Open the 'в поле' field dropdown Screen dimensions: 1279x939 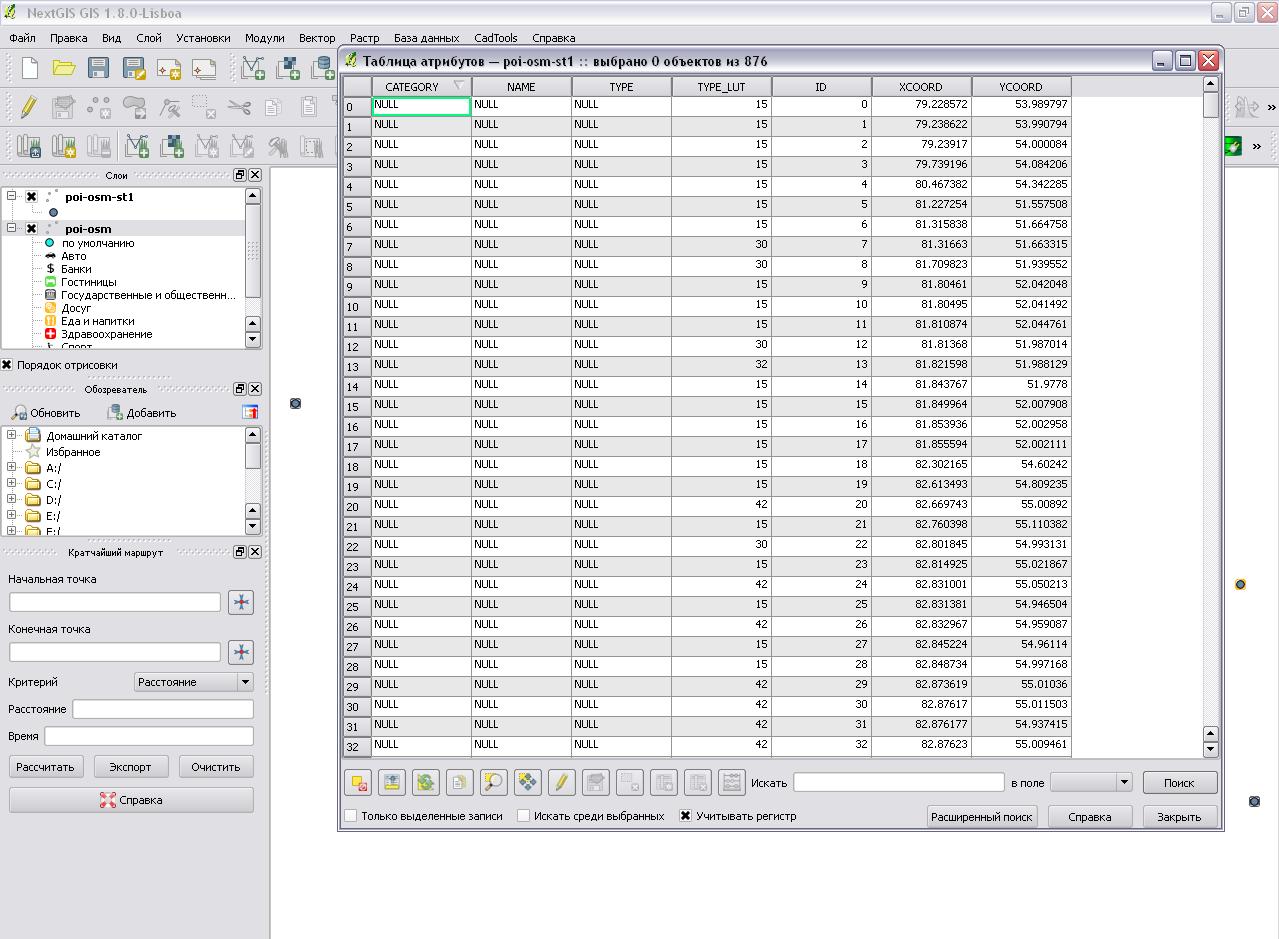tap(1091, 782)
